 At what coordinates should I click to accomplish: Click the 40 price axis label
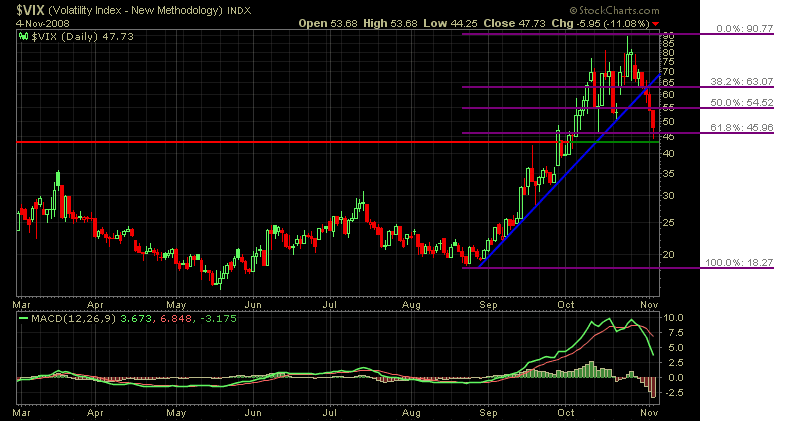668,154
